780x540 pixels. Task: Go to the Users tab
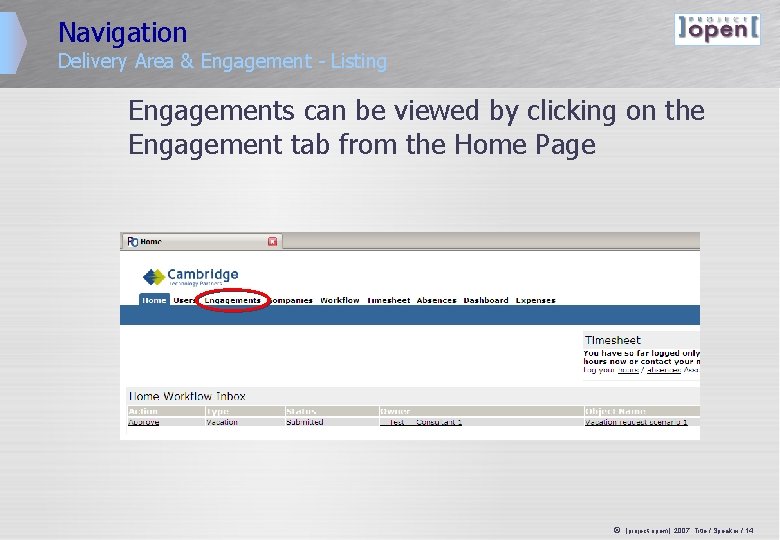point(184,300)
